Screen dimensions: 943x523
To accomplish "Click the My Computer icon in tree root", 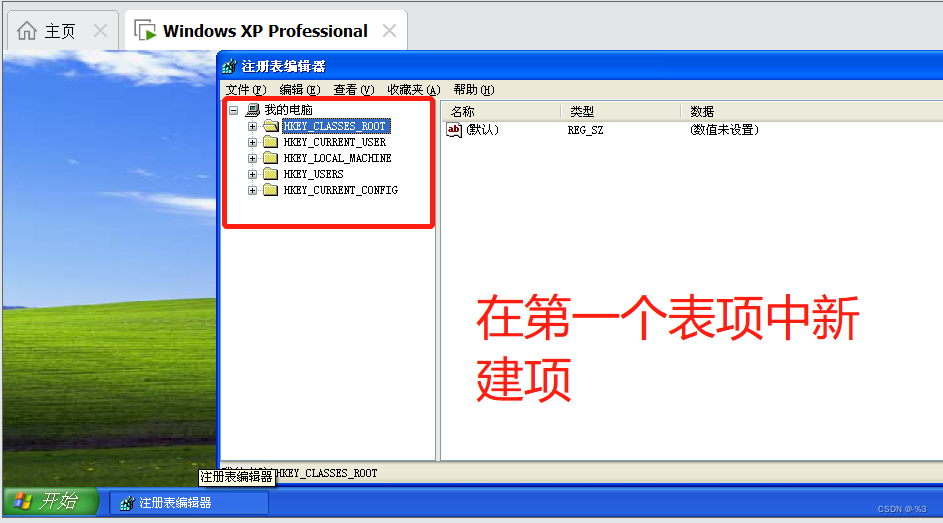I will tap(253, 110).
